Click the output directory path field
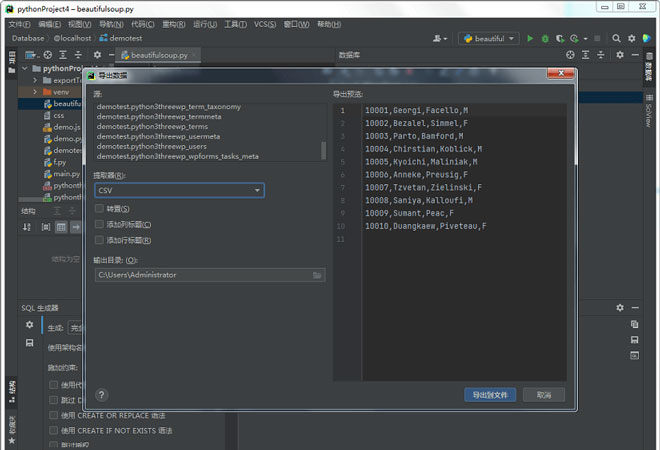The width and height of the screenshot is (660, 450). tap(210, 275)
